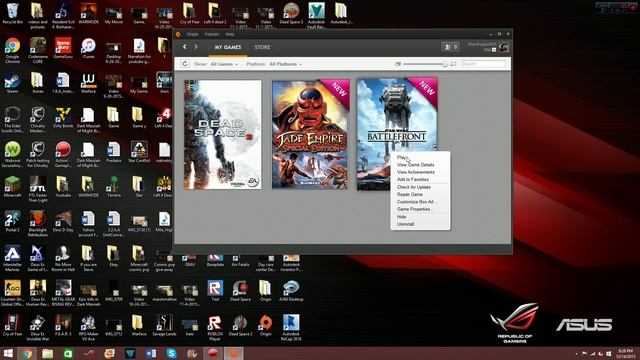
Task: Click the large tile size icon right of slider
Action: pos(453,64)
